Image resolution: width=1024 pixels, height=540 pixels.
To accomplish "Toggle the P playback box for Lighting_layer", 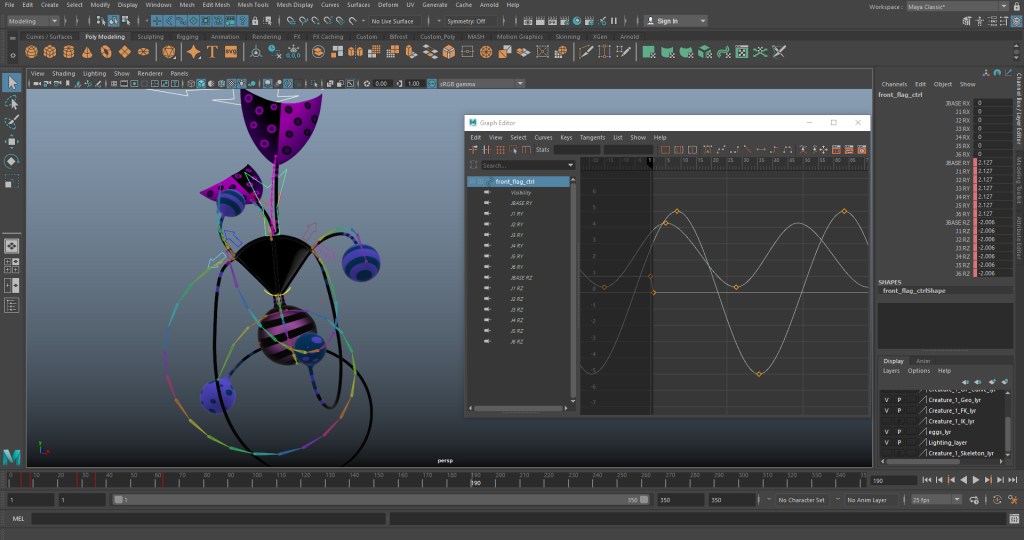I will [x=898, y=442].
